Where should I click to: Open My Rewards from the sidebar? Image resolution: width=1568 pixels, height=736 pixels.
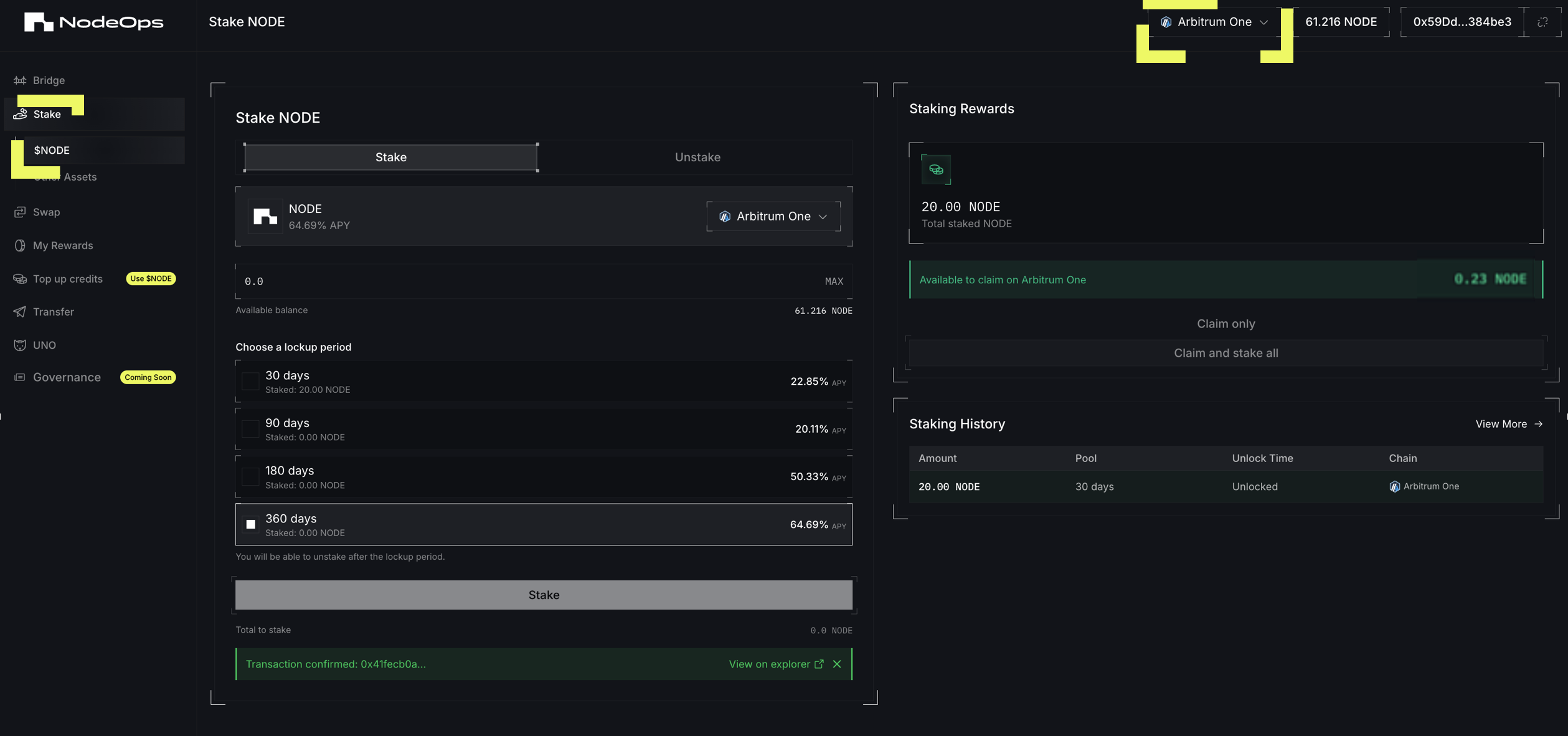[62, 245]
